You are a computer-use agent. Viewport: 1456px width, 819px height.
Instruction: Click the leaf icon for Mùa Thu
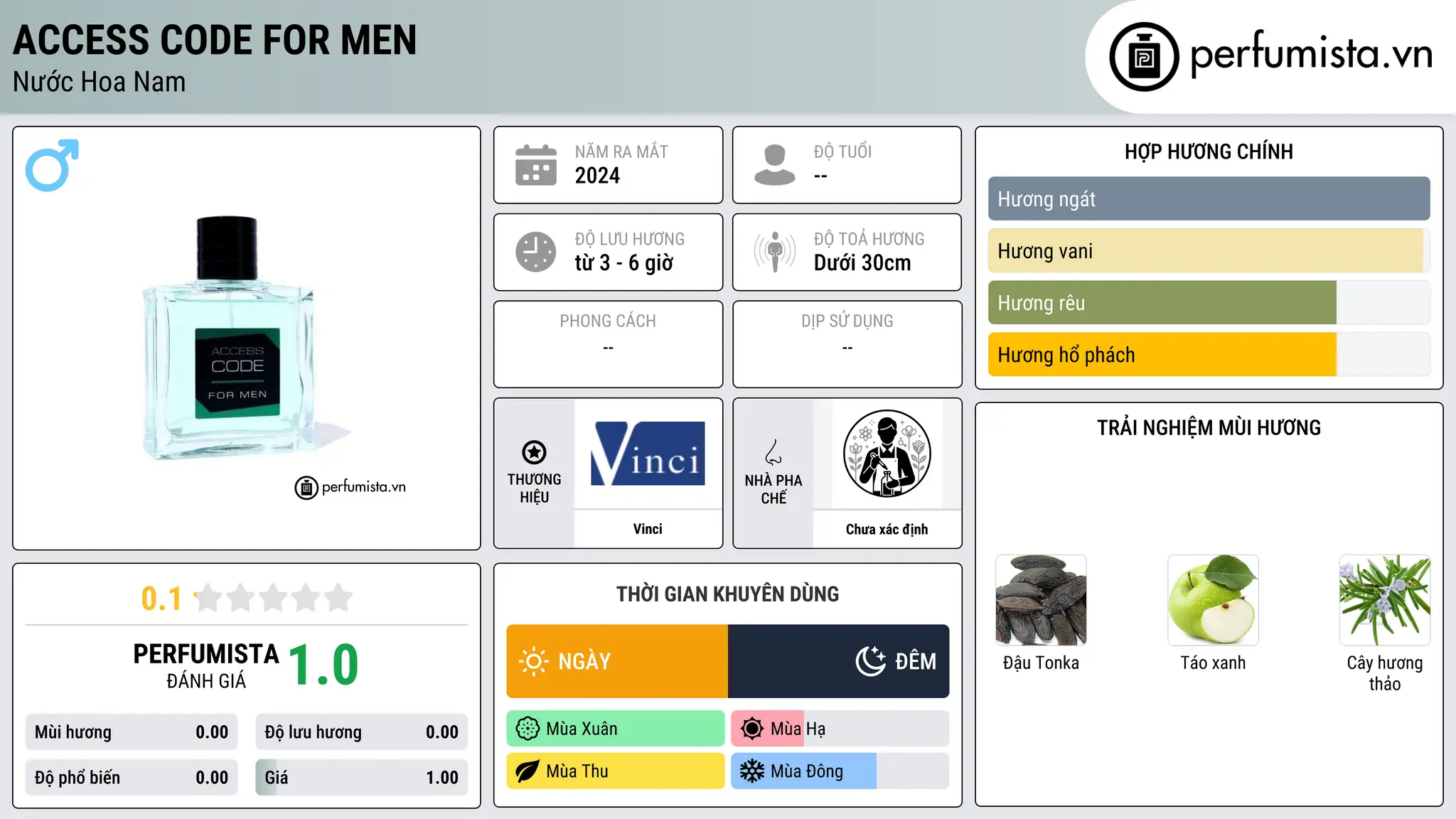pos(528,771)
